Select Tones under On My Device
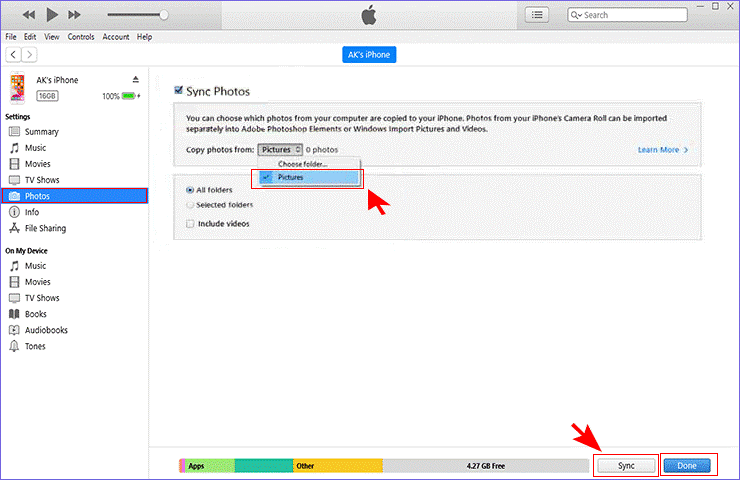This screenshot has width=740, height=480. (75, 346)
